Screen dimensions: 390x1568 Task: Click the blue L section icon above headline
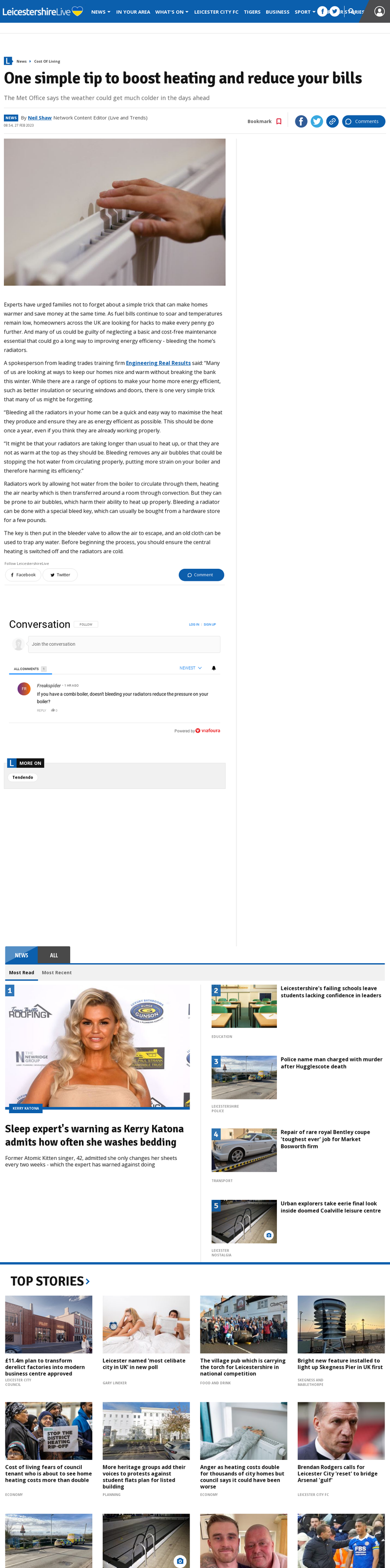pyautogui.click(x=8, y=61)
